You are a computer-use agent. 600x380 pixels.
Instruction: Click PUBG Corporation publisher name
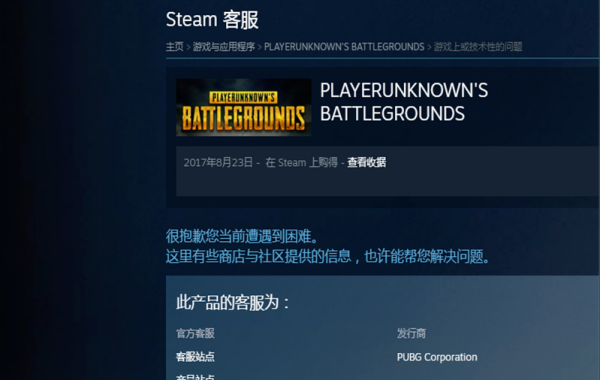coord(437,357)
